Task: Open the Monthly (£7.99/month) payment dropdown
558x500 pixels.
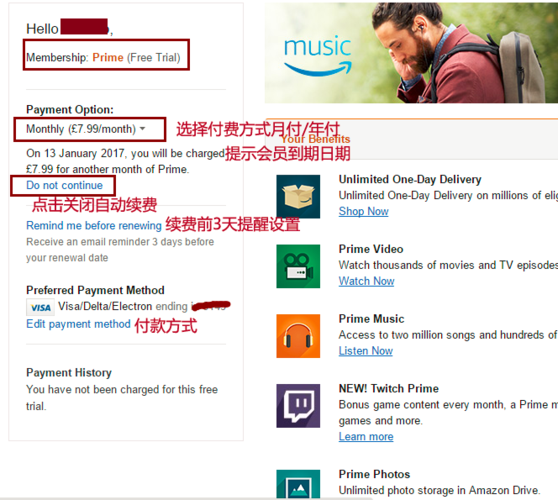Action: [x=86, y=129]
